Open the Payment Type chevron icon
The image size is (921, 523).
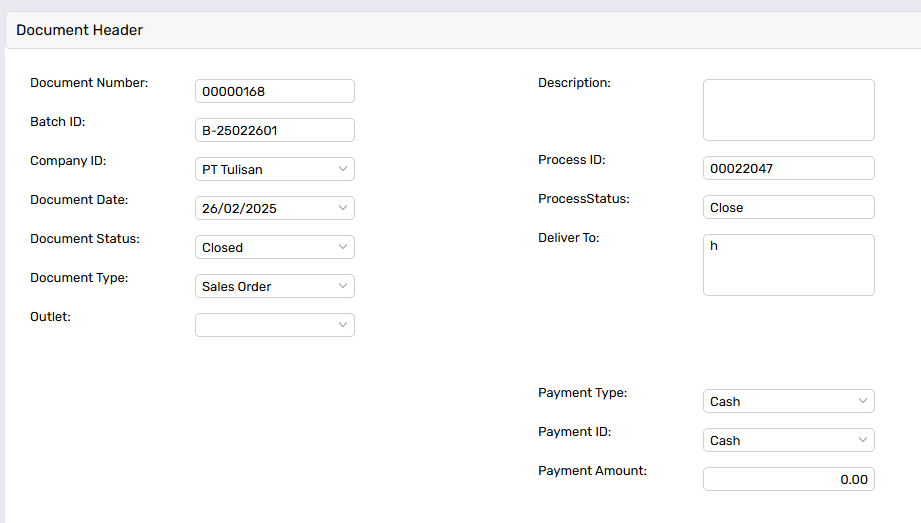(x=863, y=401)
